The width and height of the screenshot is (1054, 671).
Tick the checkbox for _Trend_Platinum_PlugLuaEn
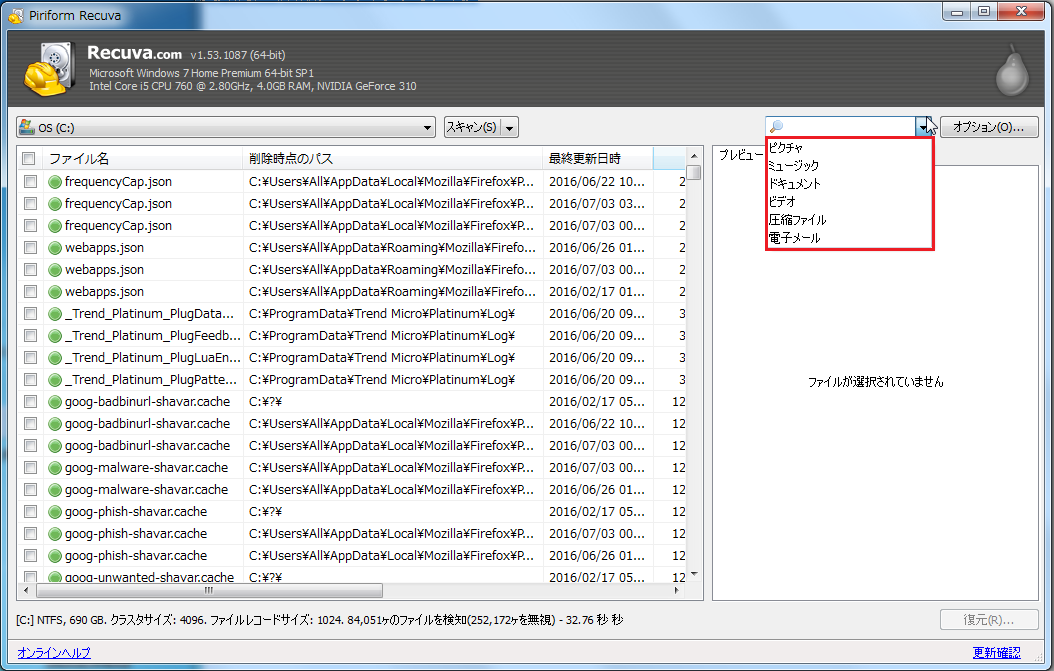pos(30,358)
